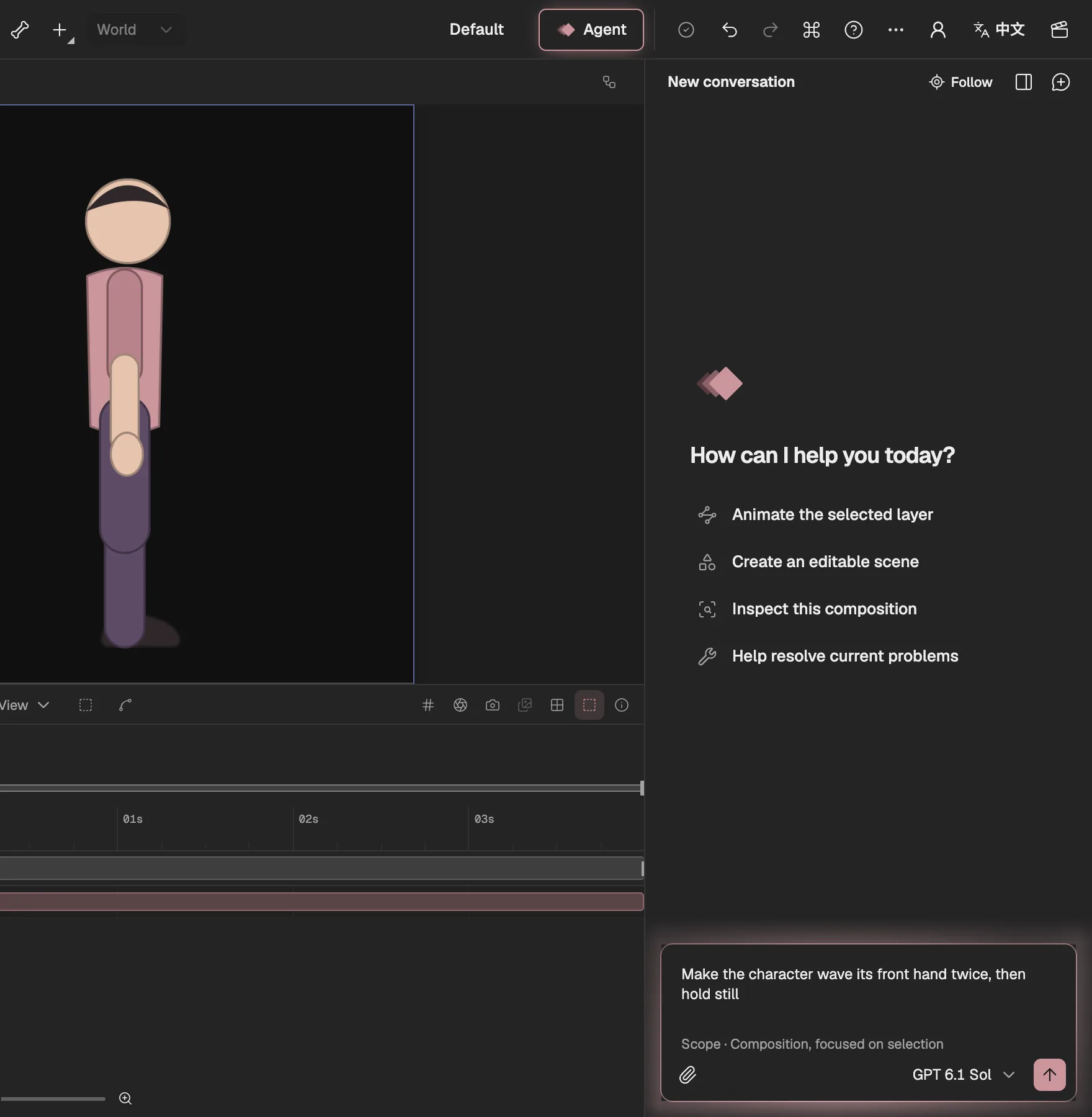1092x1117 pixels.
Task: Select the marquee selection tool
Action: 86,705
